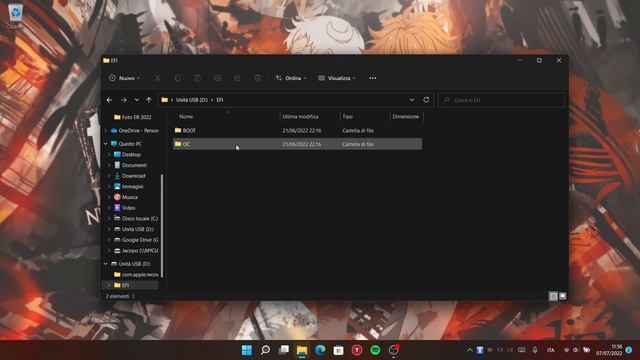Screen dimensions: 640x360
Task: Click the navigation pane vertical scrollbar
Action: click(162, 226)
